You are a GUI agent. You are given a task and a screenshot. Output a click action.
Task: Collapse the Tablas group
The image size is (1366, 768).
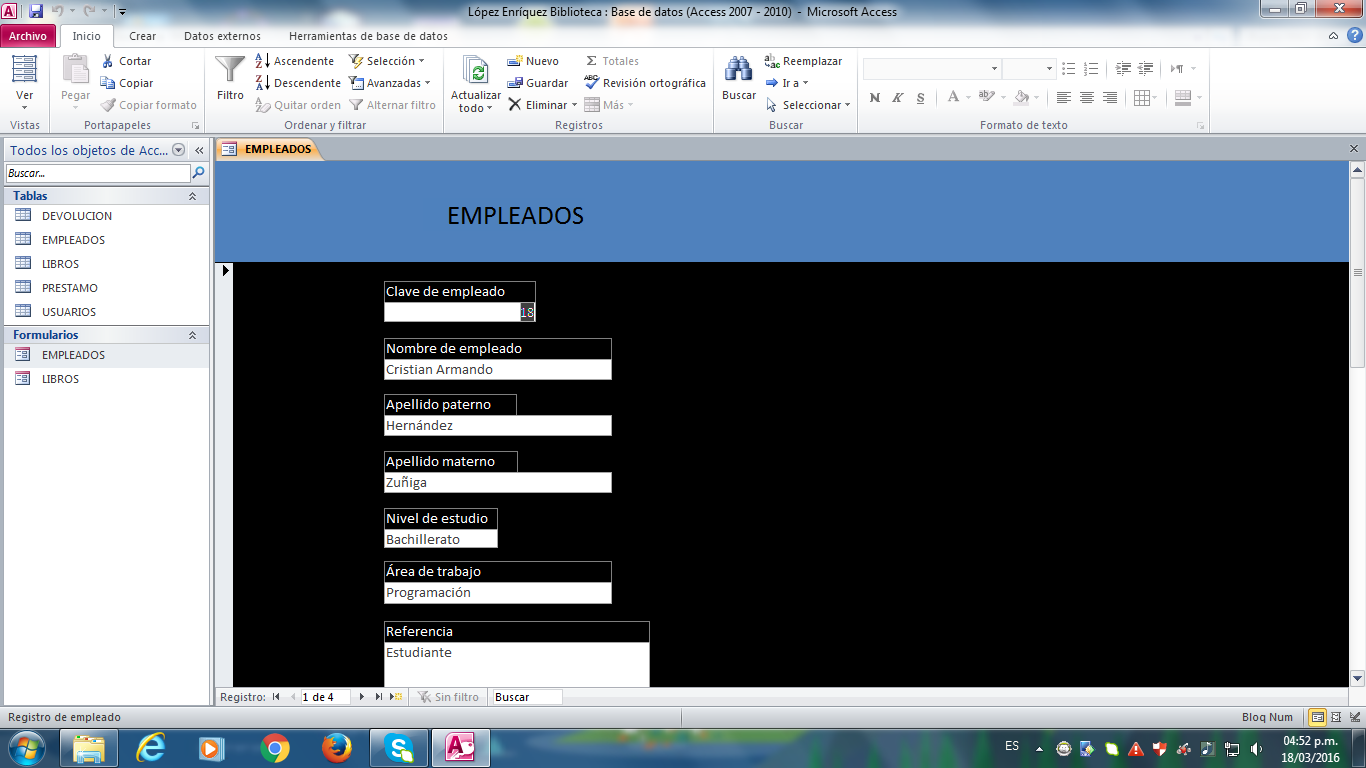pos(192,196)
